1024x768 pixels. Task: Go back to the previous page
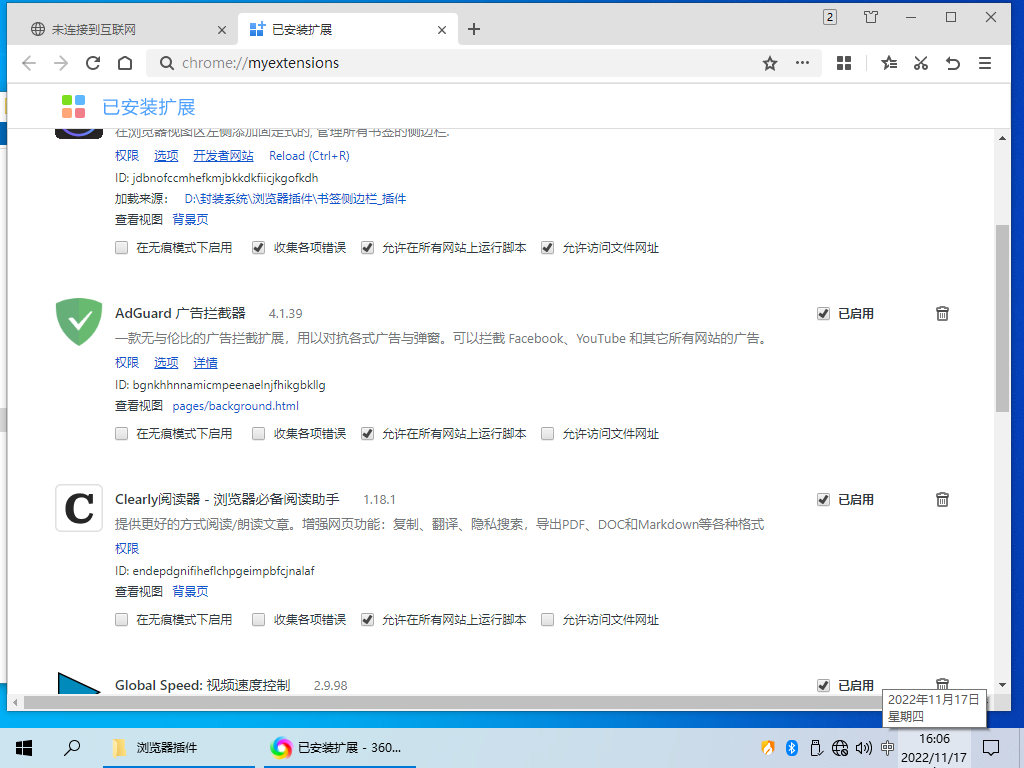(x=29, y=63)
